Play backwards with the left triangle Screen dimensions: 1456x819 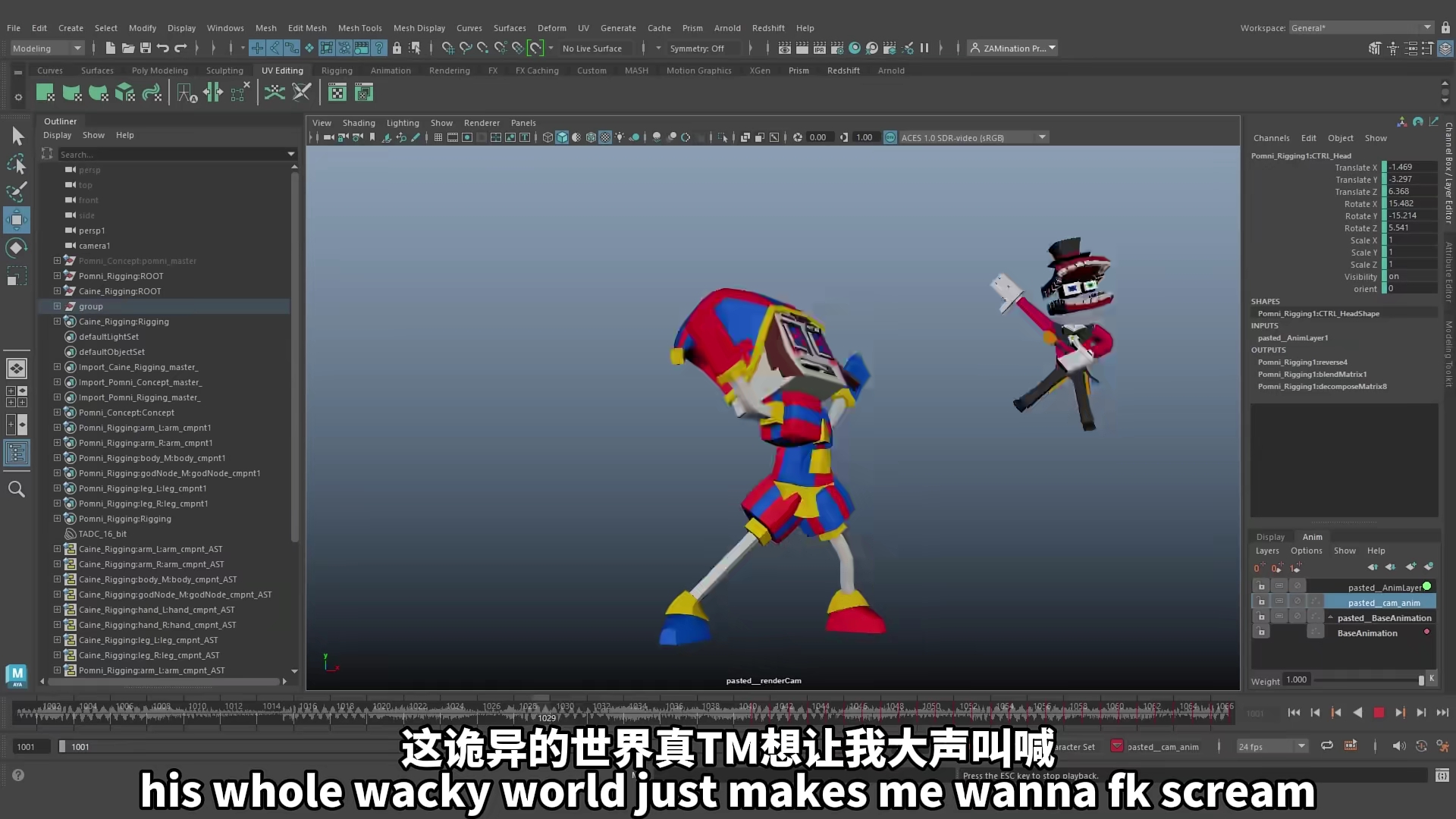point(1357,713)
